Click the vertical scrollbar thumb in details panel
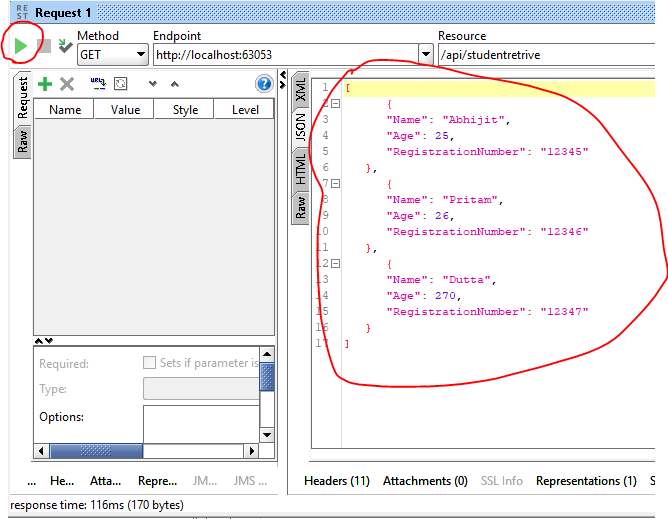Viewport: 668px width, 519px height. click(x=267, y=377)
